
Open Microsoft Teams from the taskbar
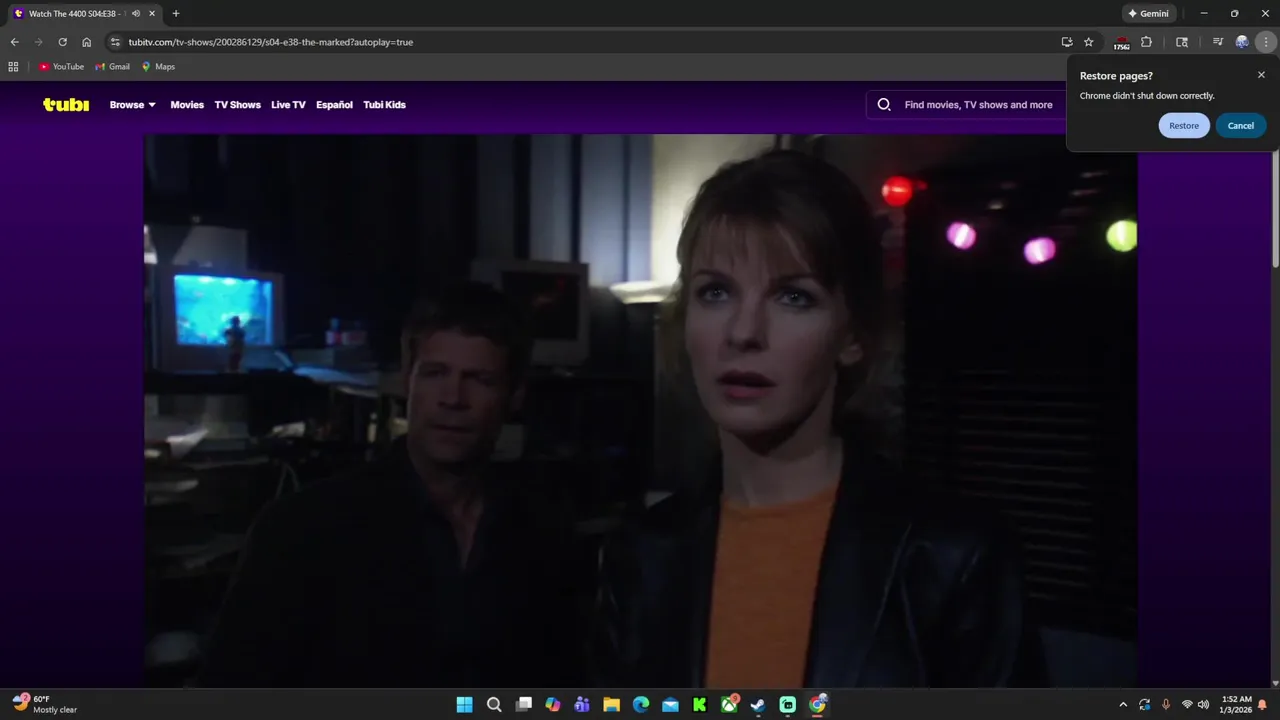coord(582,704)
